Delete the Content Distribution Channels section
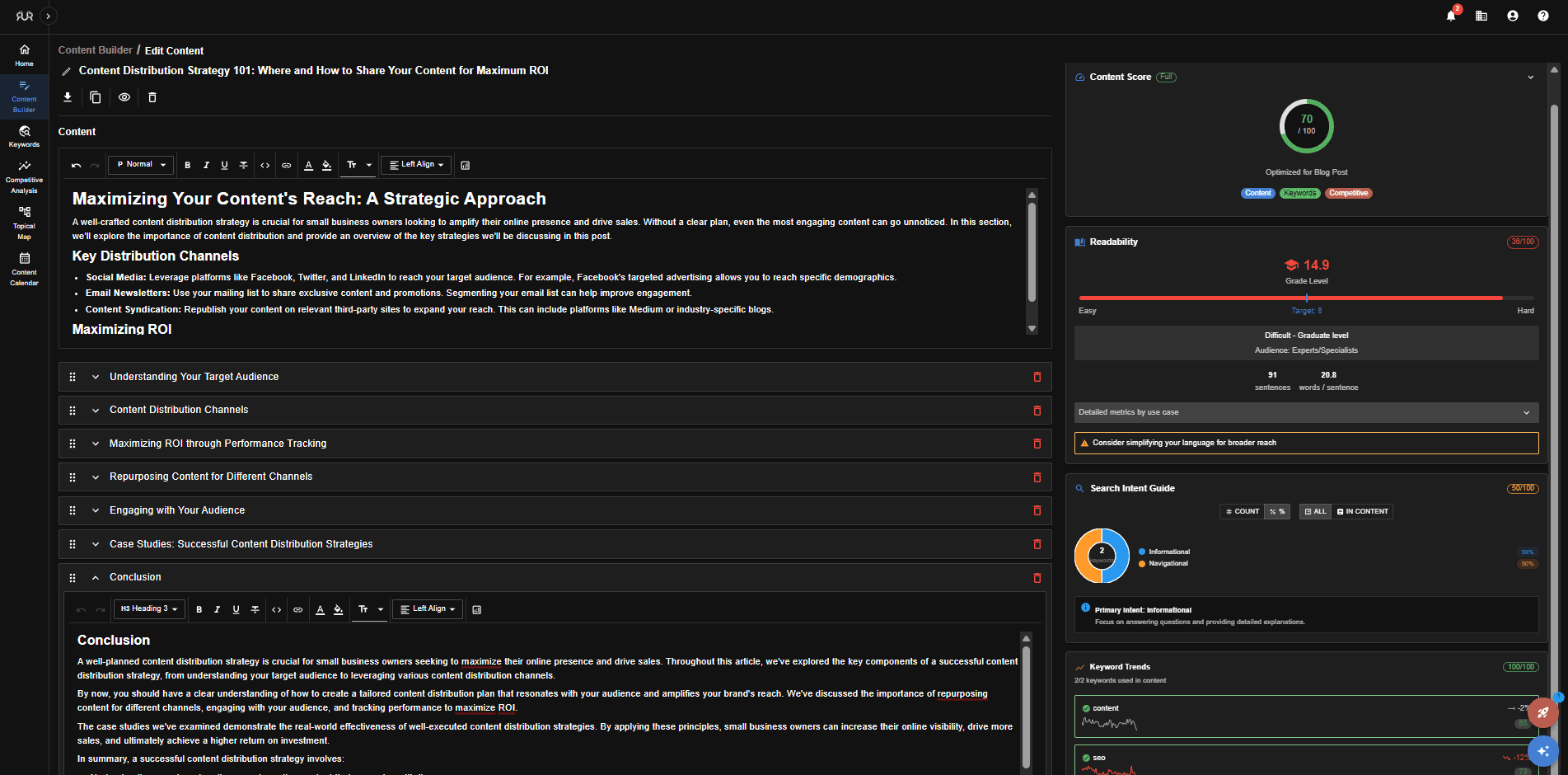This screenshot has width=1568, height=775. (x=1037, y=411)
